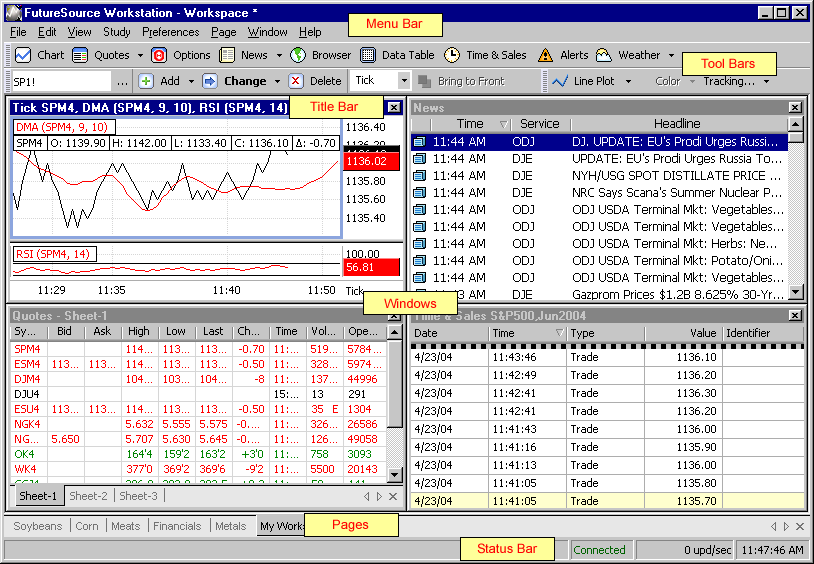Screen dimensions: 814x564
Task: Click the green Add plus icon
Action: tap(146, 81)
